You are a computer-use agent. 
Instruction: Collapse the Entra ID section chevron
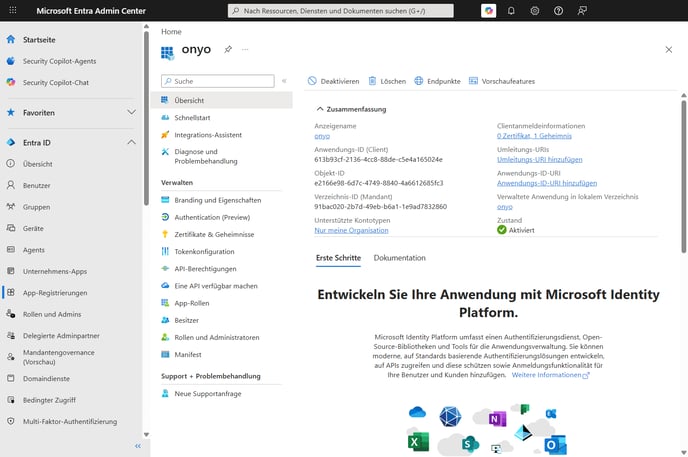(131, 142)
